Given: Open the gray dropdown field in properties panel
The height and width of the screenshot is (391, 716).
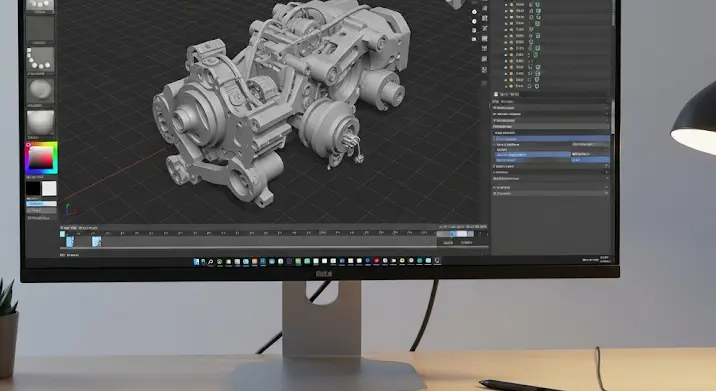Looking at the screenshot, I should pyautogui.click(x=590, y=144).
